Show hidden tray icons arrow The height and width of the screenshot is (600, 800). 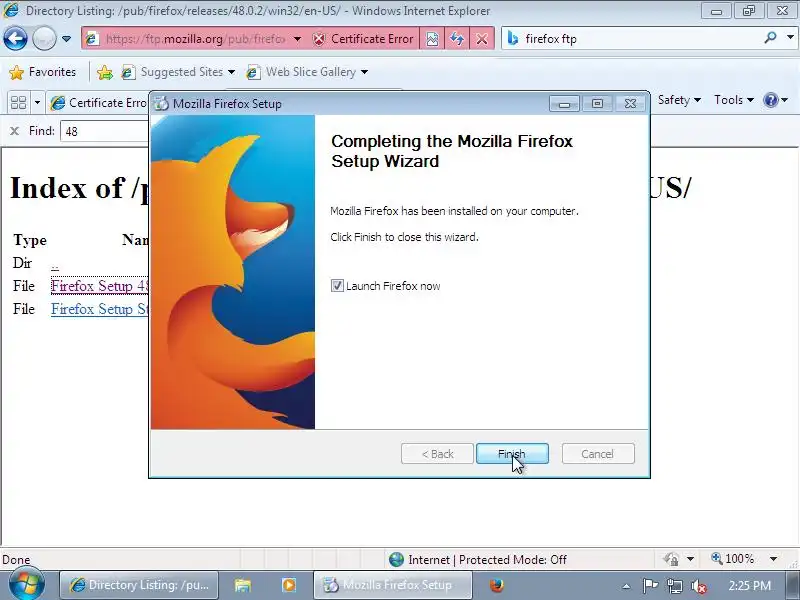(x=627, y=586)
